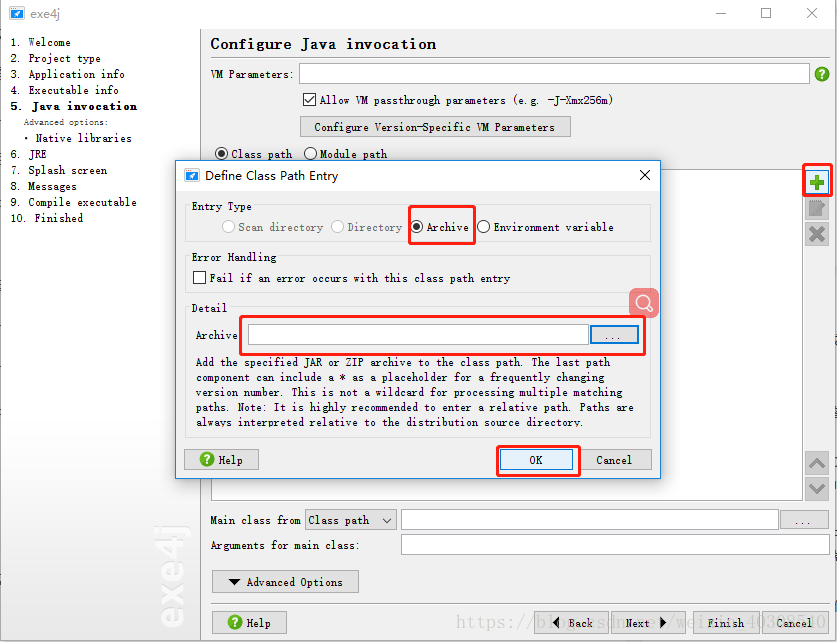
Task: Open Configure Version-Specific VM Parameters
Action: pyautogui.click(x=435, y=127)
